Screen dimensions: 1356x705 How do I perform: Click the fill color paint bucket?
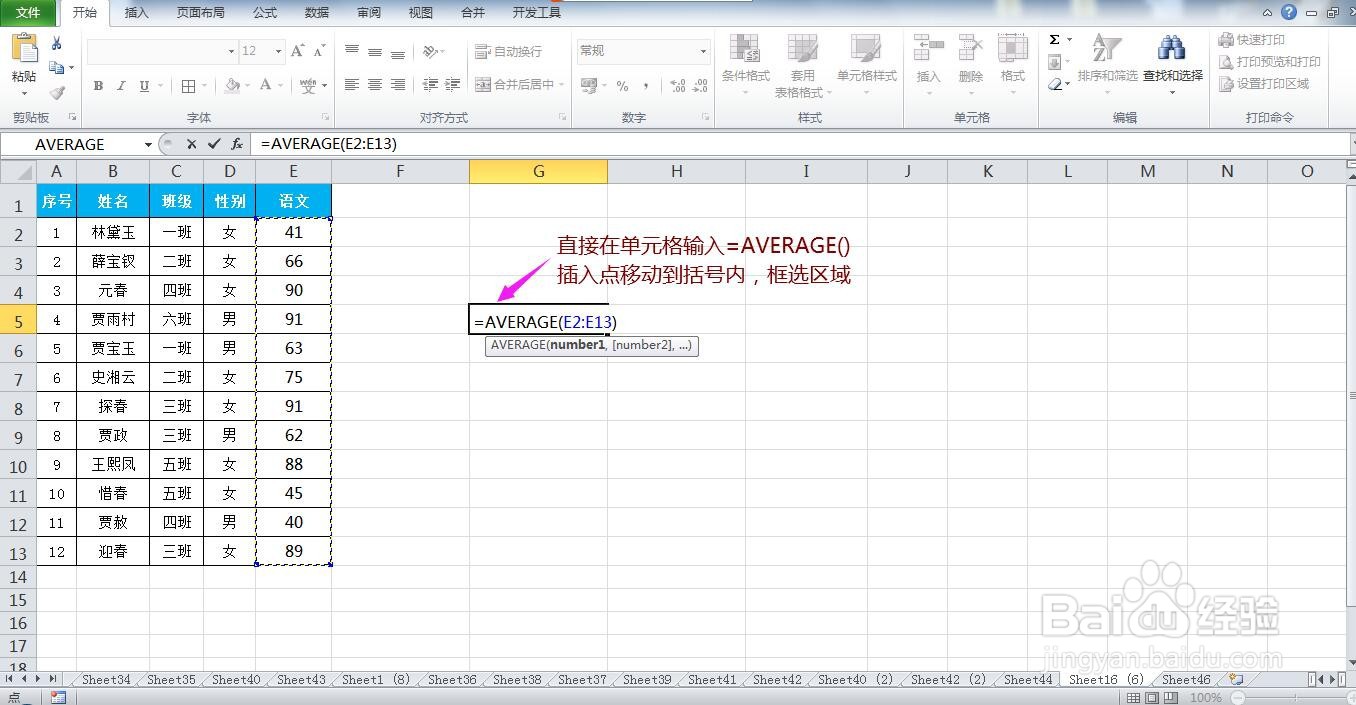click(x=232, y=86)
